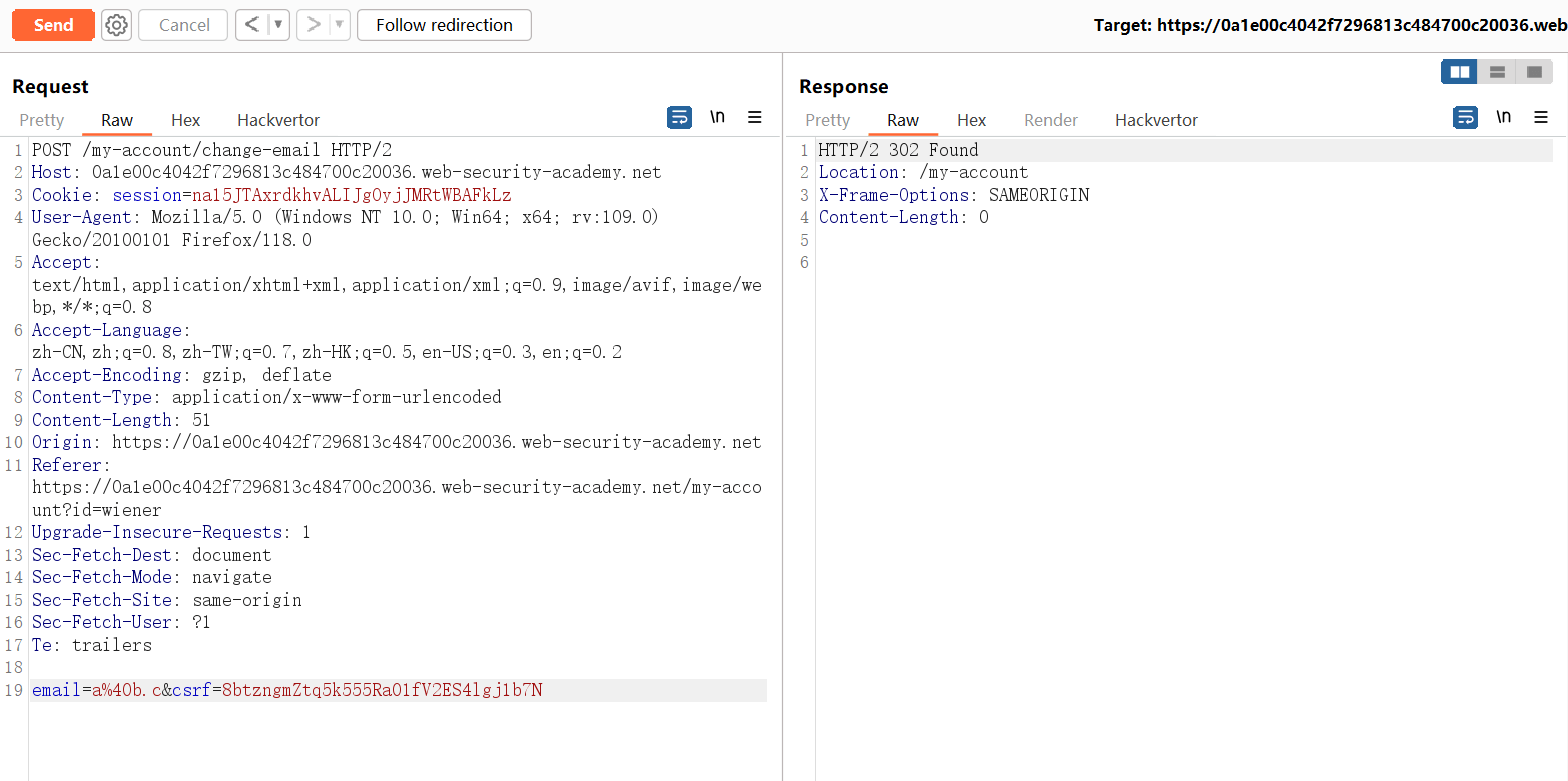1568x781 pixels.
Task: Switch to combined tabbed layout view
Action: tap(1534, 72)
